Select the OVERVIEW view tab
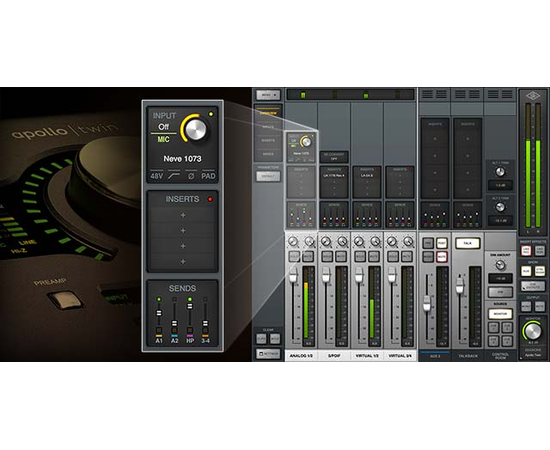This screenshot has width=550, height=450. coord(268,113)
